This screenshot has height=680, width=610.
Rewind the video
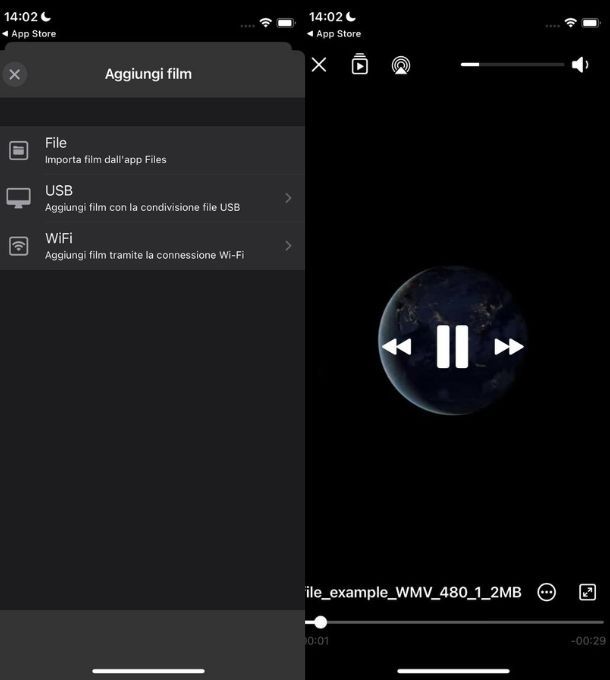pos(397,347)
